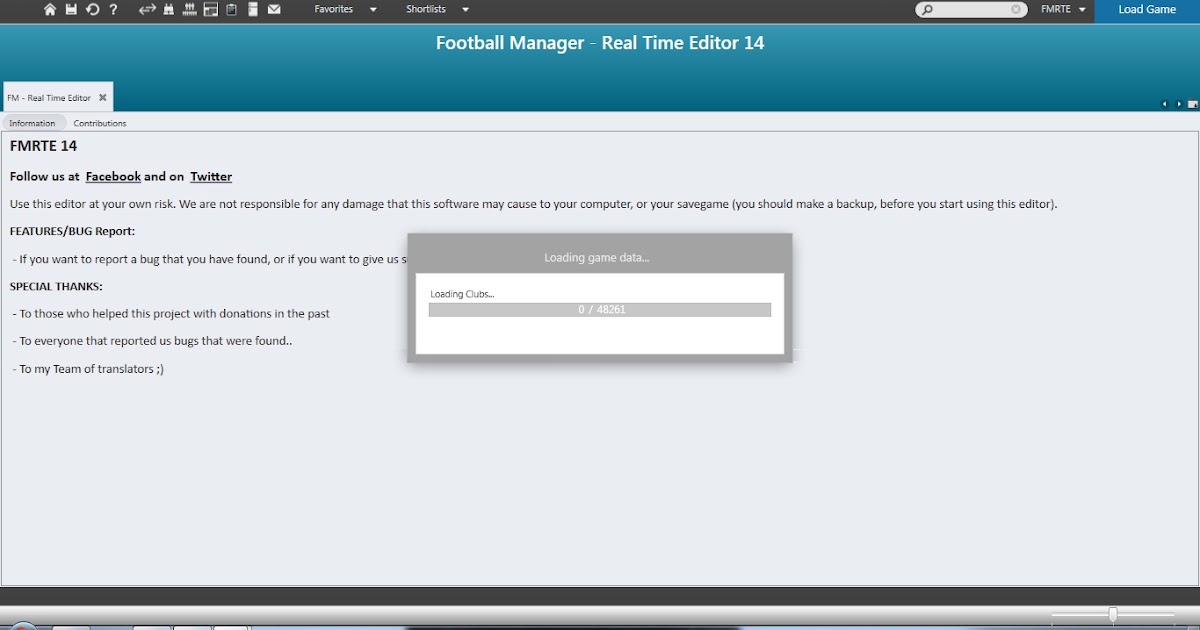Click the magnifier icon in the search box
Image resolution: width=1200 pixels, height=630 pixels.
point(927,9)
